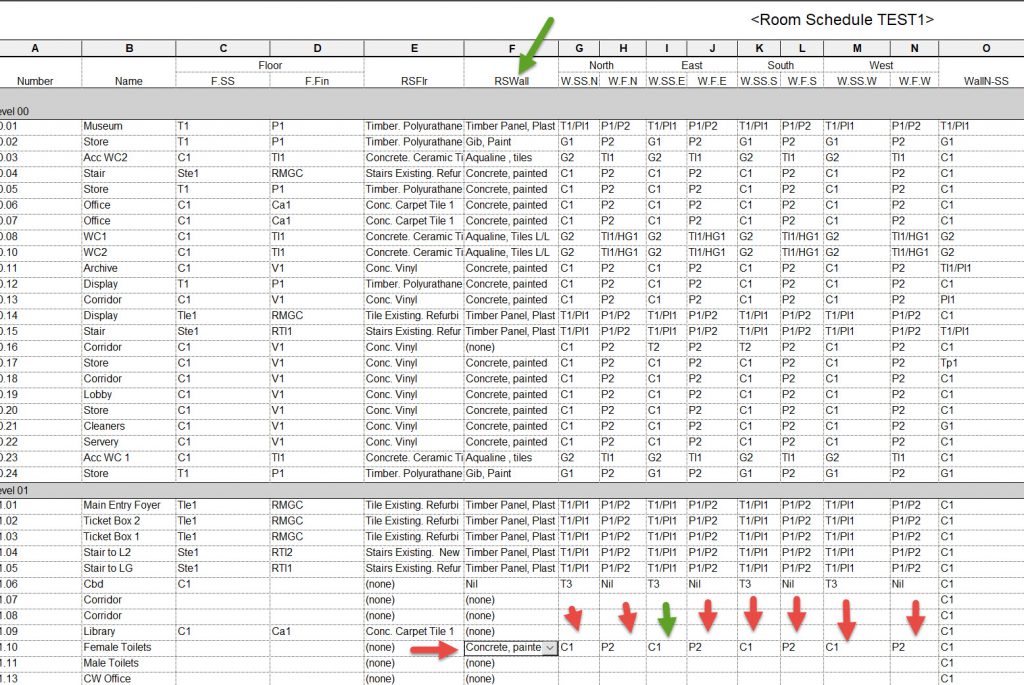Select column letter F header
1024x685 pixels.
[x=511, y=48]
